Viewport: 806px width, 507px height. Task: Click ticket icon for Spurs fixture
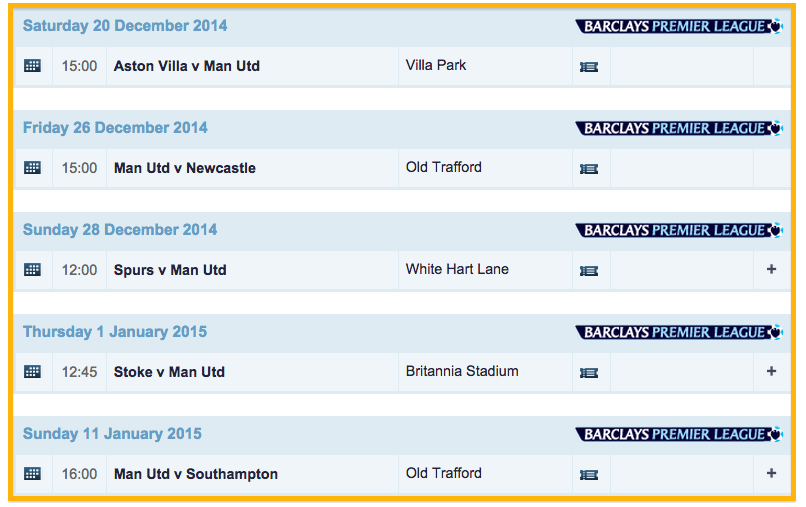pos(589,271)
